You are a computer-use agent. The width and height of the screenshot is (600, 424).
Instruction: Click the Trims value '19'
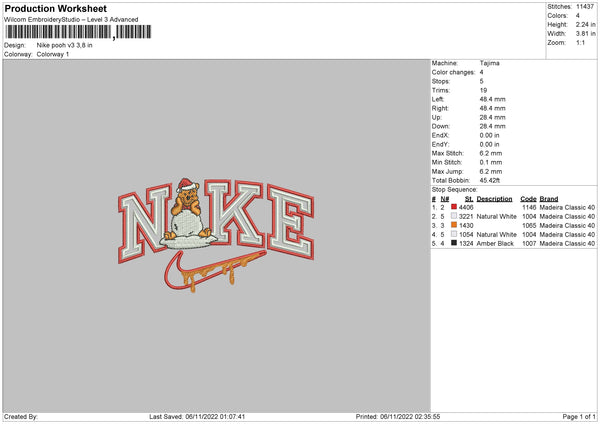click(483, 90)
